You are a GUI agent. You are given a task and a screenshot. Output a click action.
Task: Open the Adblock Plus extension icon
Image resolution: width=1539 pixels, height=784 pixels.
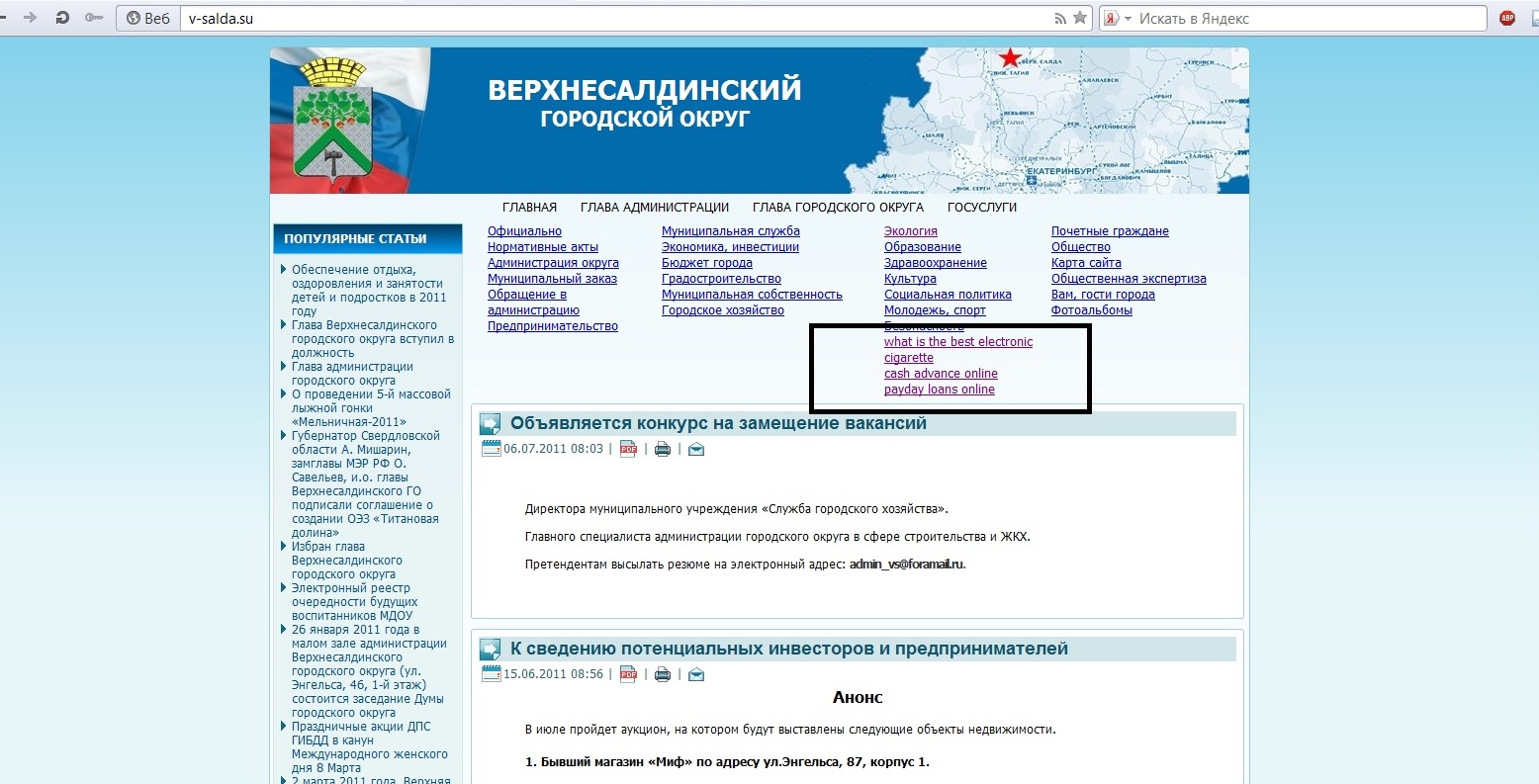1507,18
